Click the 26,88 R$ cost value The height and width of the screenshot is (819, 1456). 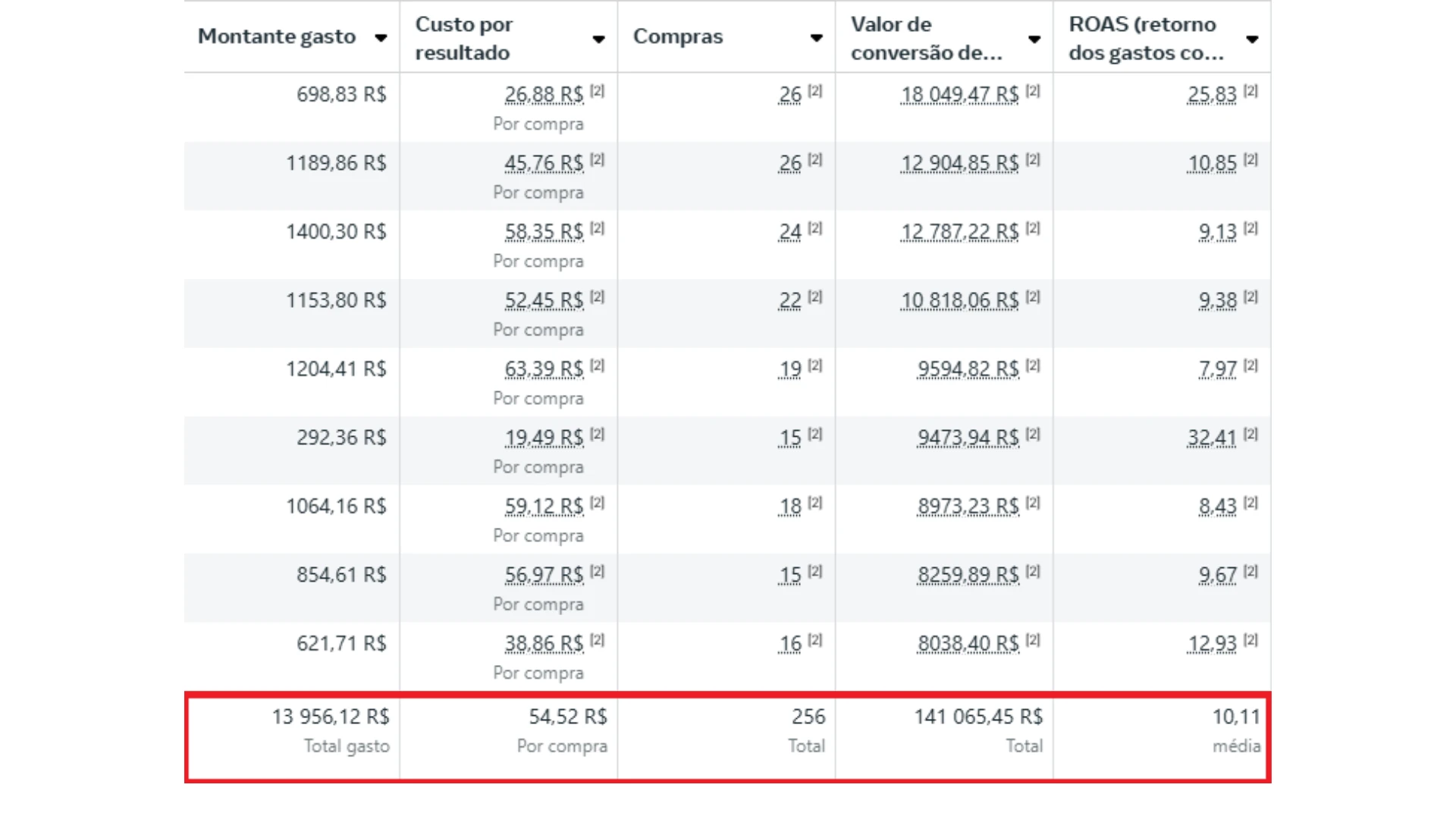[544, 95]
